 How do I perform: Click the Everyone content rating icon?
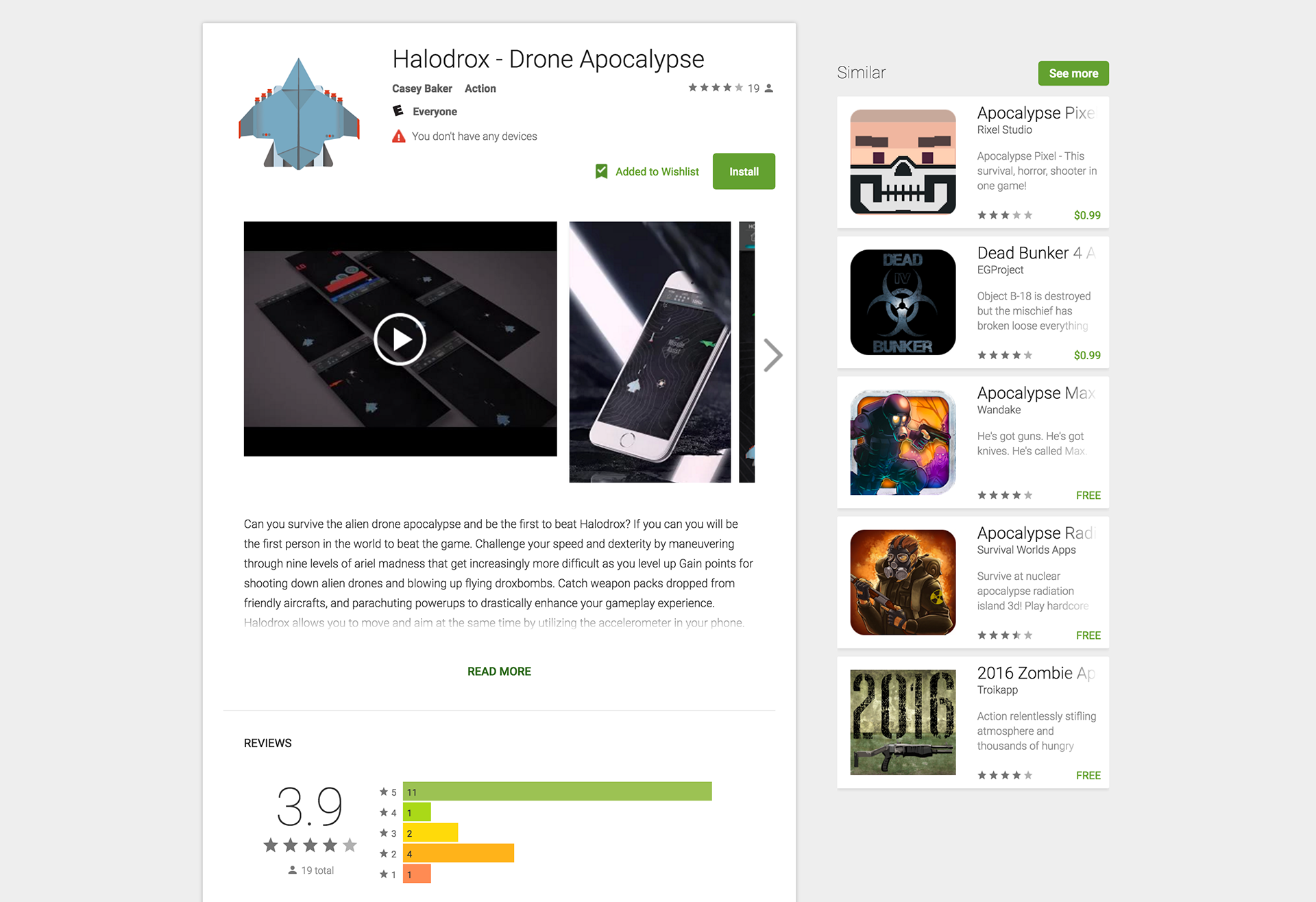(398, 111)
